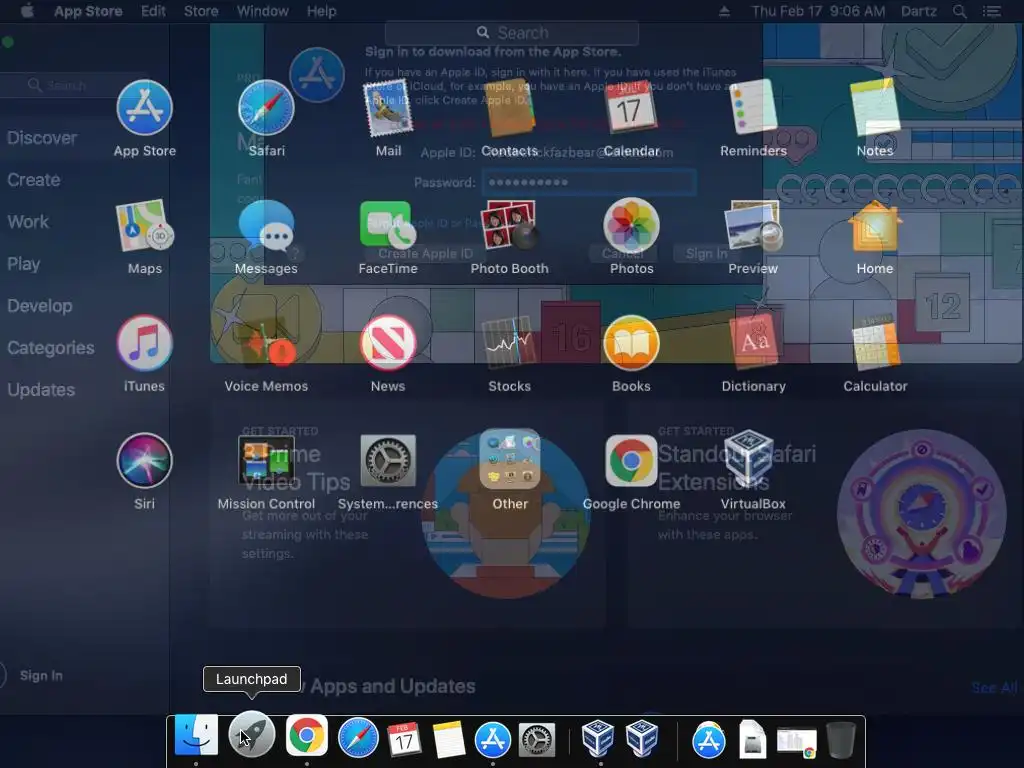Open the Dartz user menu
Viewport: 1024px width, 768px height.
coord(918,11)
